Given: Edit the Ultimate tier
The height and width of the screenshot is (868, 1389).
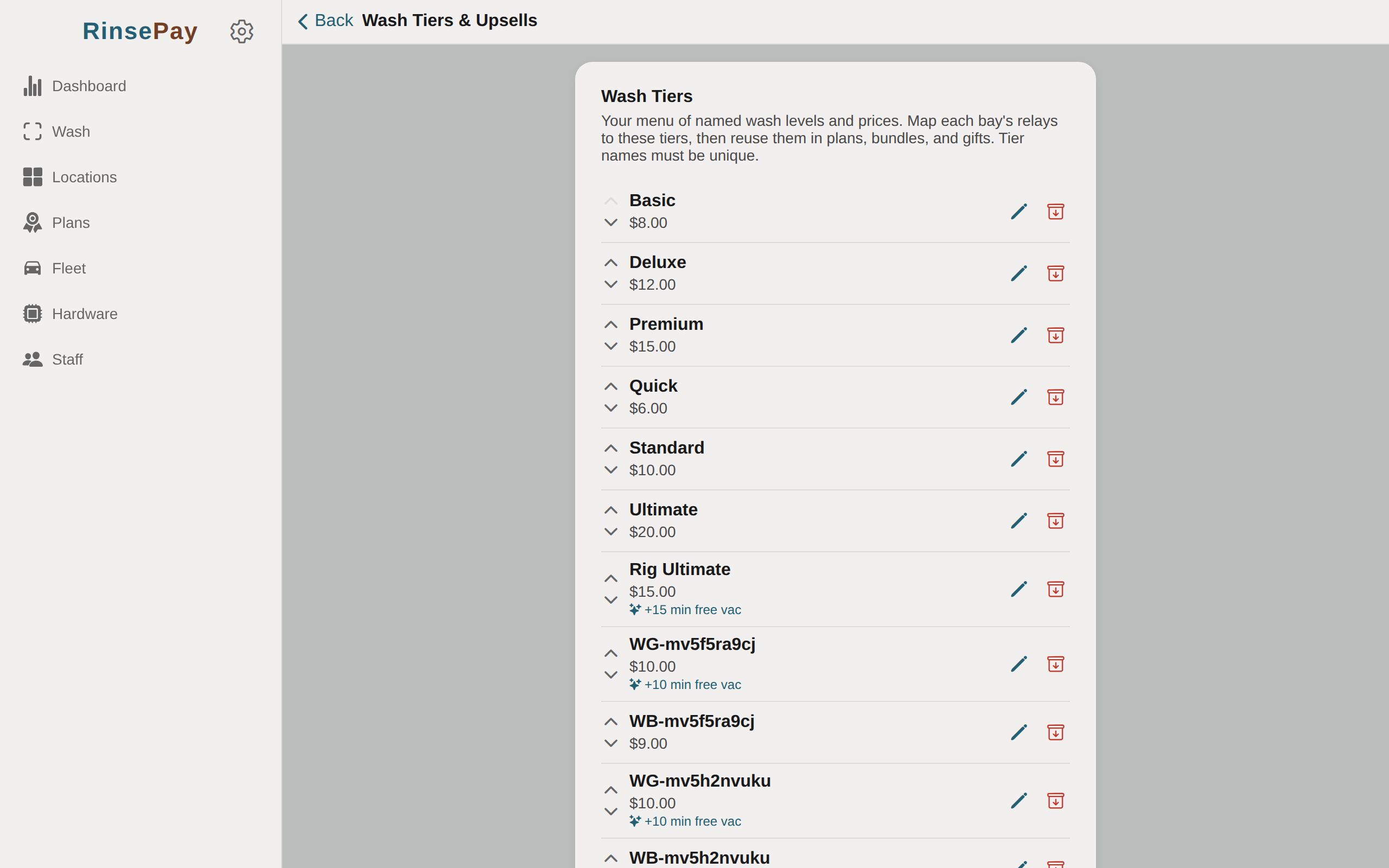Looking at the screenshot, I should (x=1019, y=521).
